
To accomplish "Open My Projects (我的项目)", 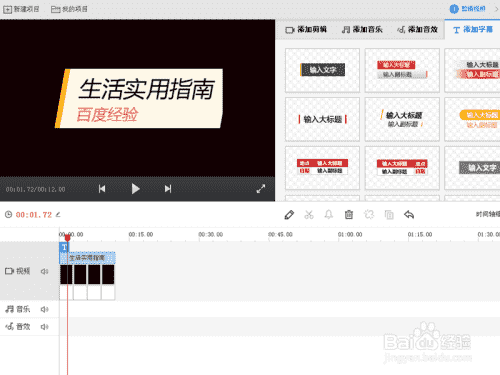I will [69, 9].
